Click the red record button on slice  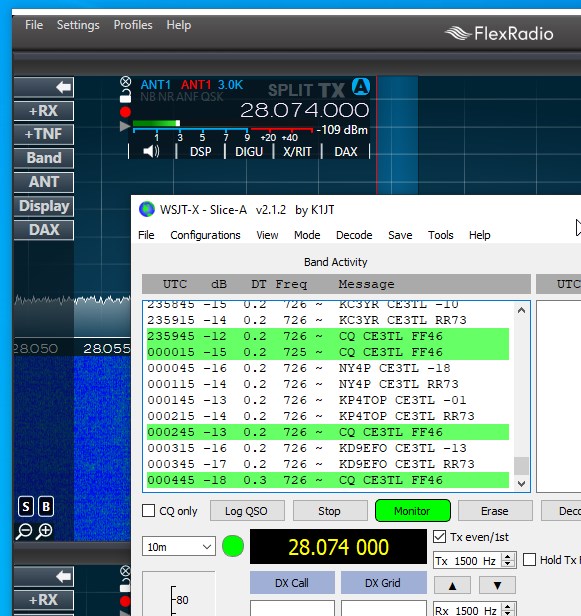125,112
